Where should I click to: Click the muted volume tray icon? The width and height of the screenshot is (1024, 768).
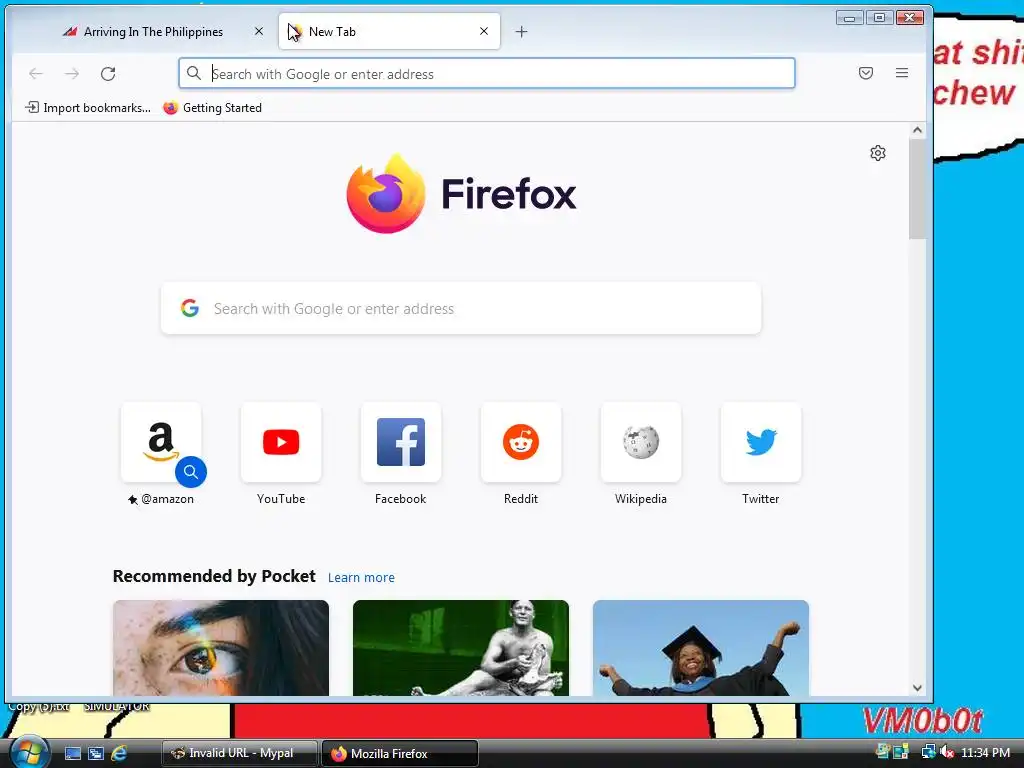(x=947, y=752)
